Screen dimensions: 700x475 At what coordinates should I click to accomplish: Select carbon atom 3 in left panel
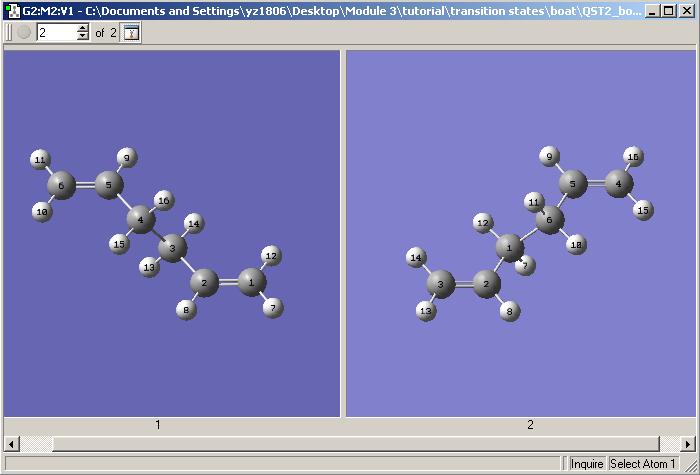coord(173,247)
